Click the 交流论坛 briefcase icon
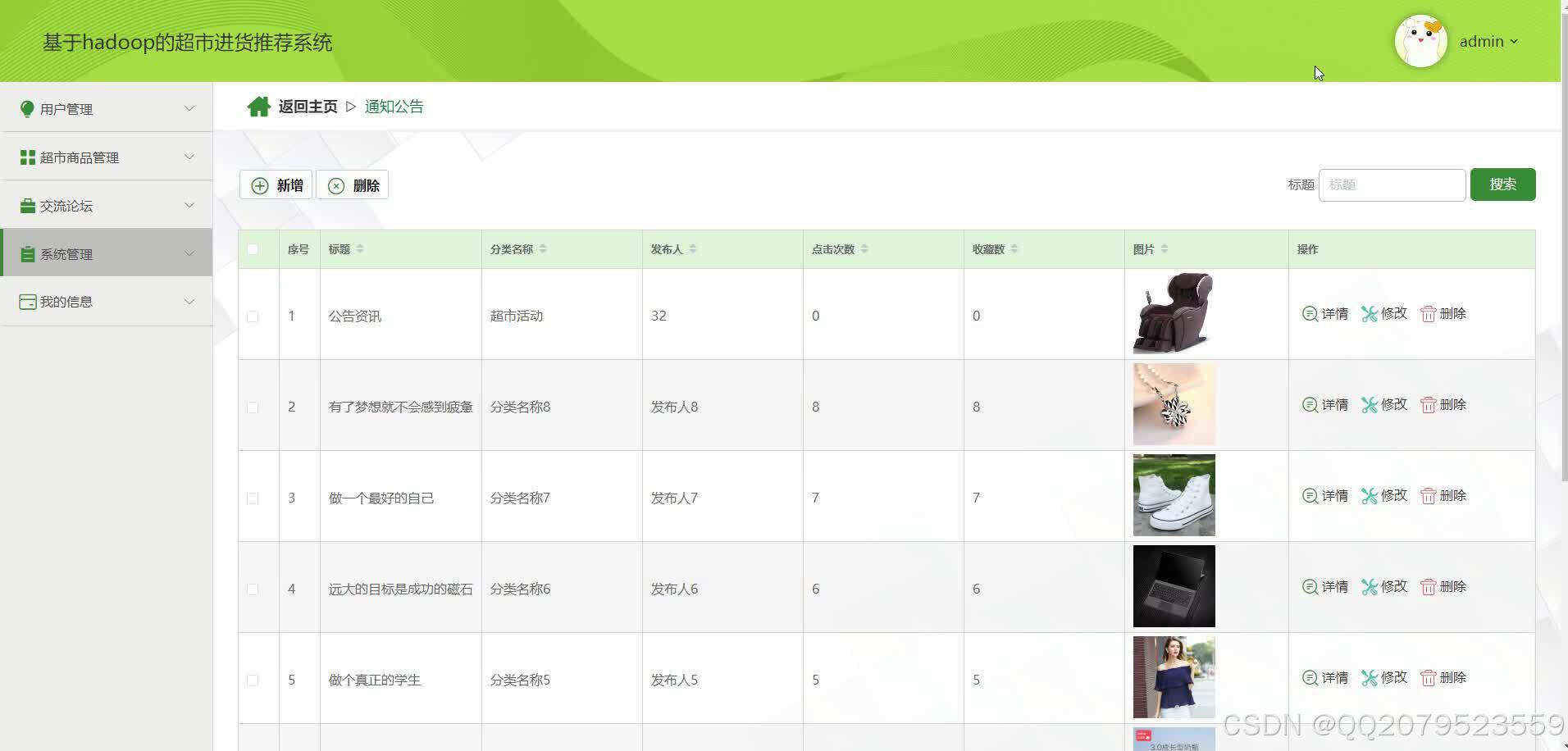Screen dimensions: 1568x751 tap(27, 206)
